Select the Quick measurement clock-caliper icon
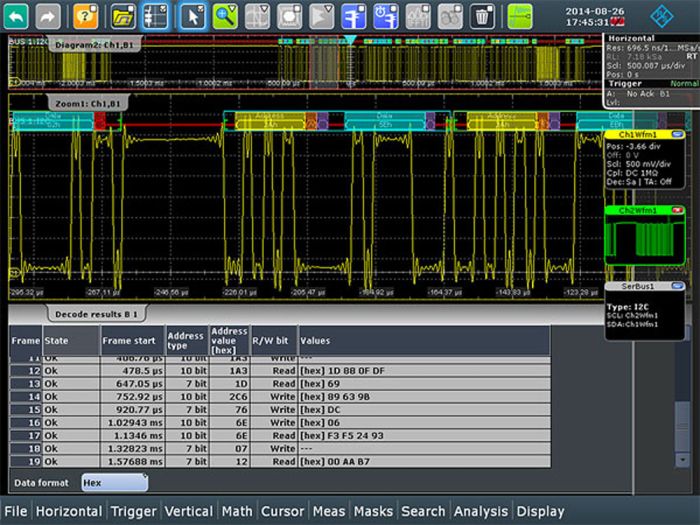 click(x=385, y=17)
